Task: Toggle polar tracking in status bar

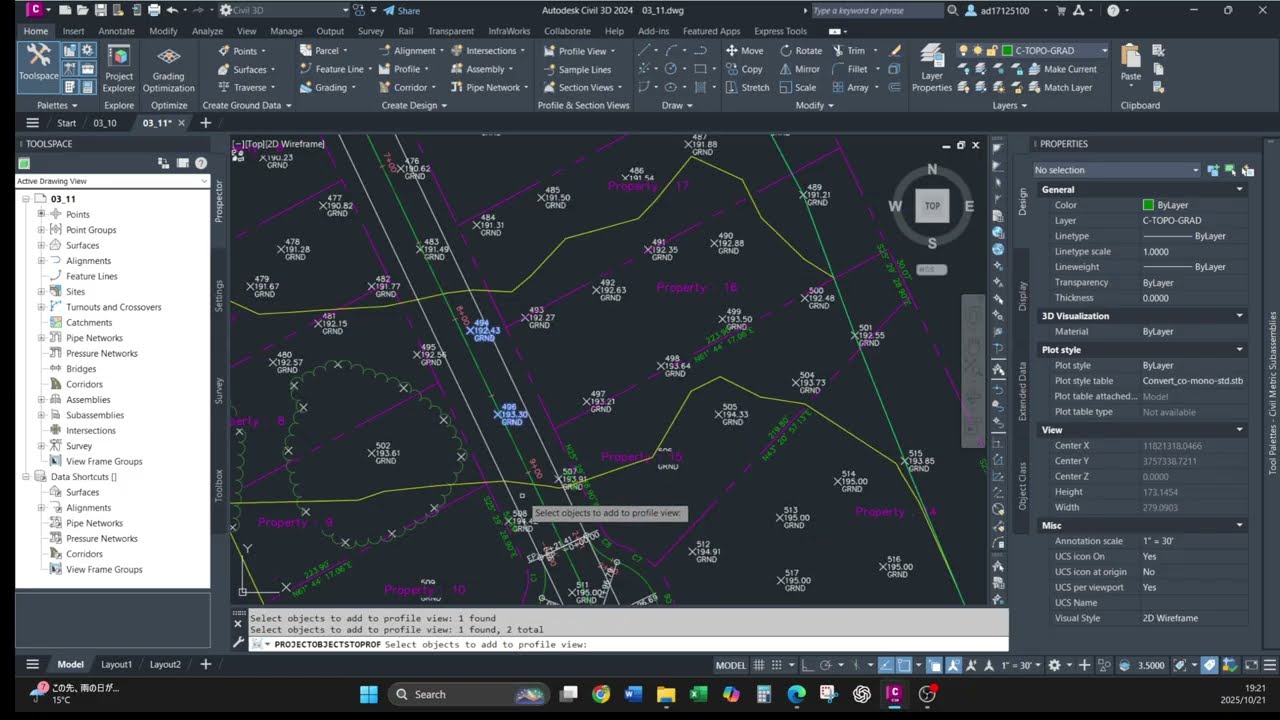Action: click(826, 665)
